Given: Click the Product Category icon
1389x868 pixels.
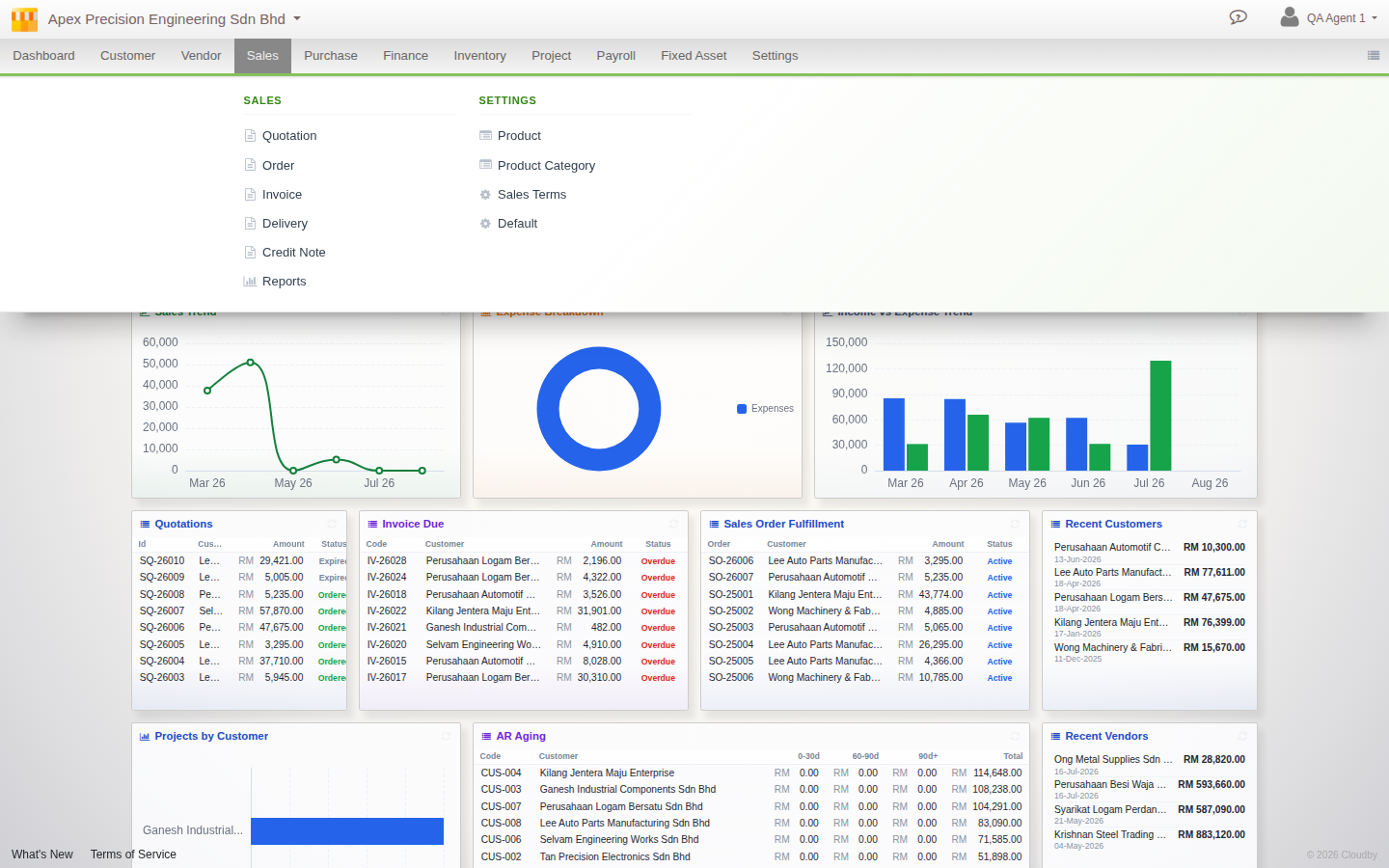Looking at the screenshot, I should (x=485, y=165).
